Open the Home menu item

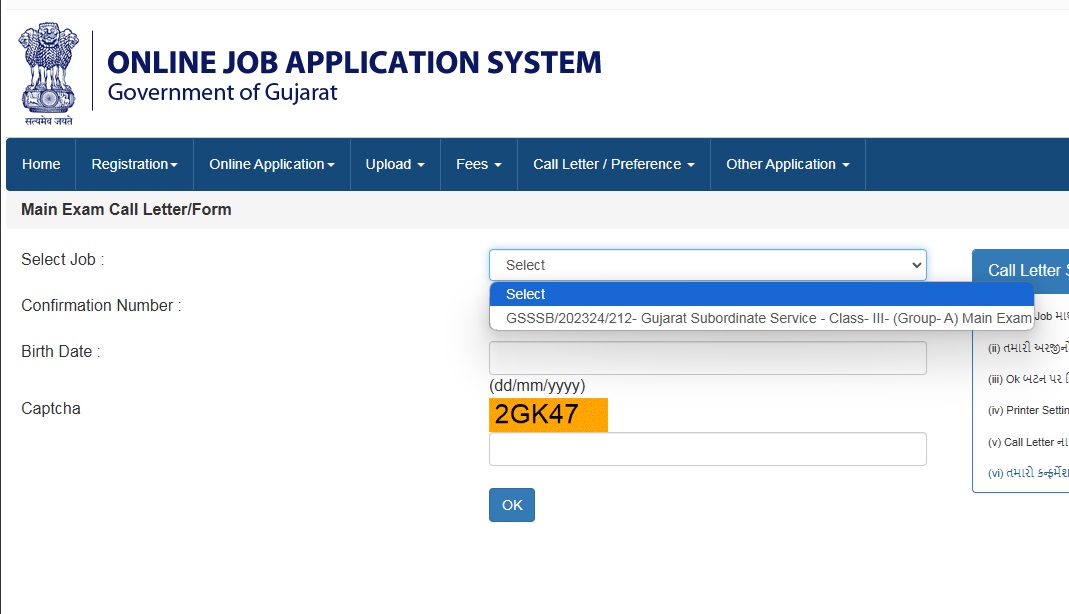point(41,164)
